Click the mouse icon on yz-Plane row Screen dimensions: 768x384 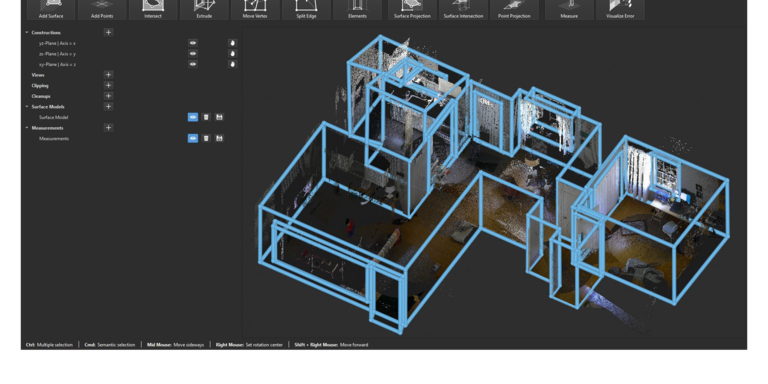pyautogui.click(x=233, y=43)
